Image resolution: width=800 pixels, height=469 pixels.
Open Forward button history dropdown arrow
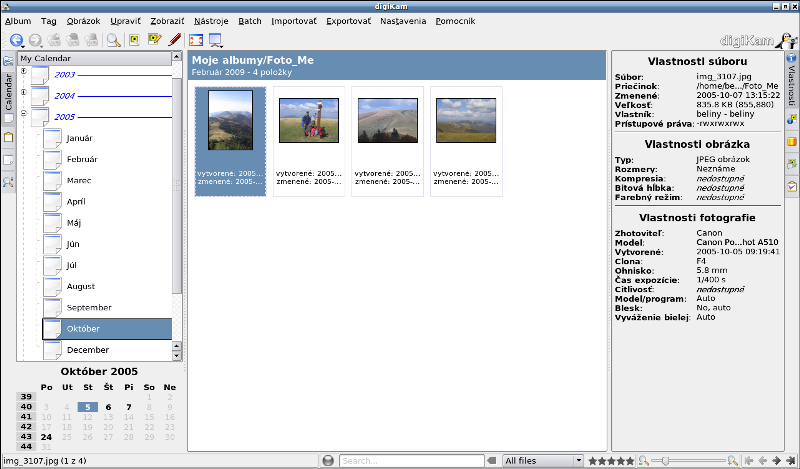(x=41, y=46)
